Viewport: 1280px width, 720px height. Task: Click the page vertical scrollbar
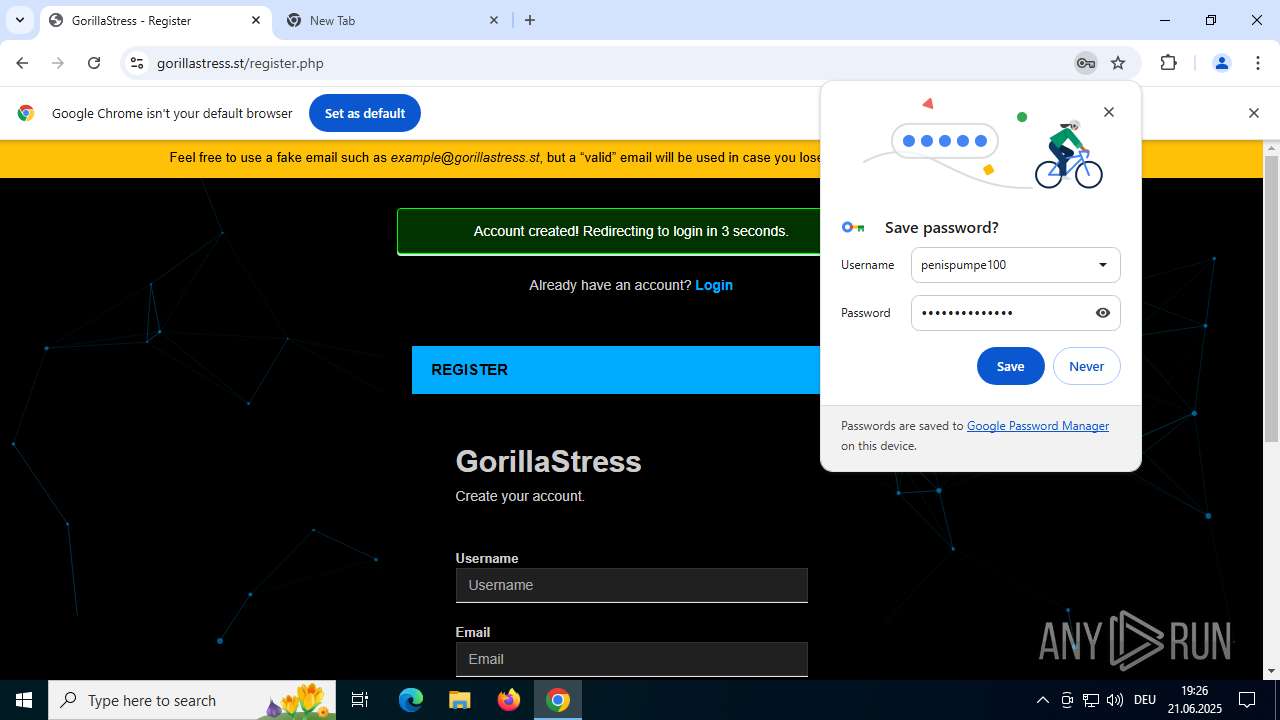click(1271, 298)
